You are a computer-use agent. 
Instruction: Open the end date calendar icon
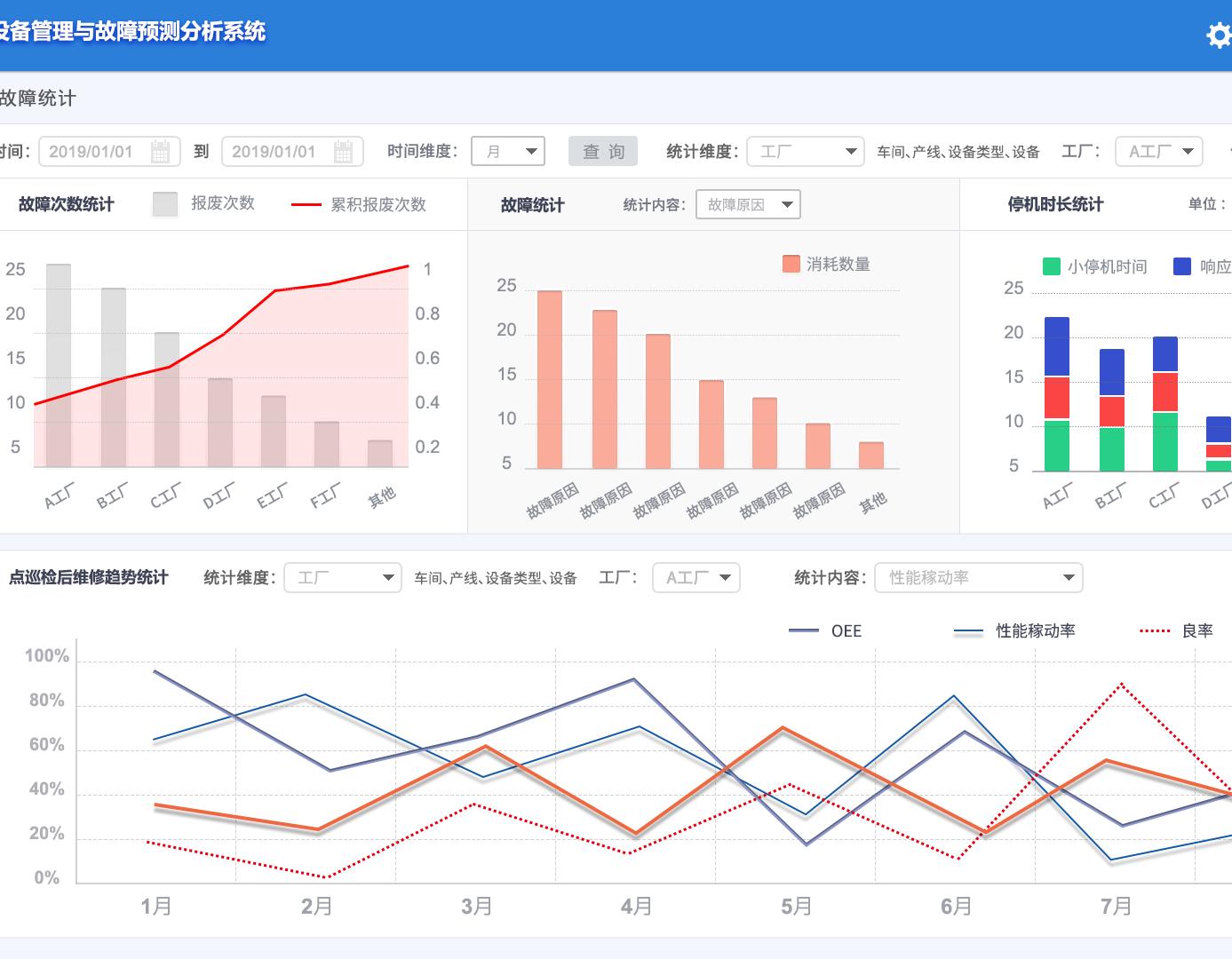[x=343, y=152]
